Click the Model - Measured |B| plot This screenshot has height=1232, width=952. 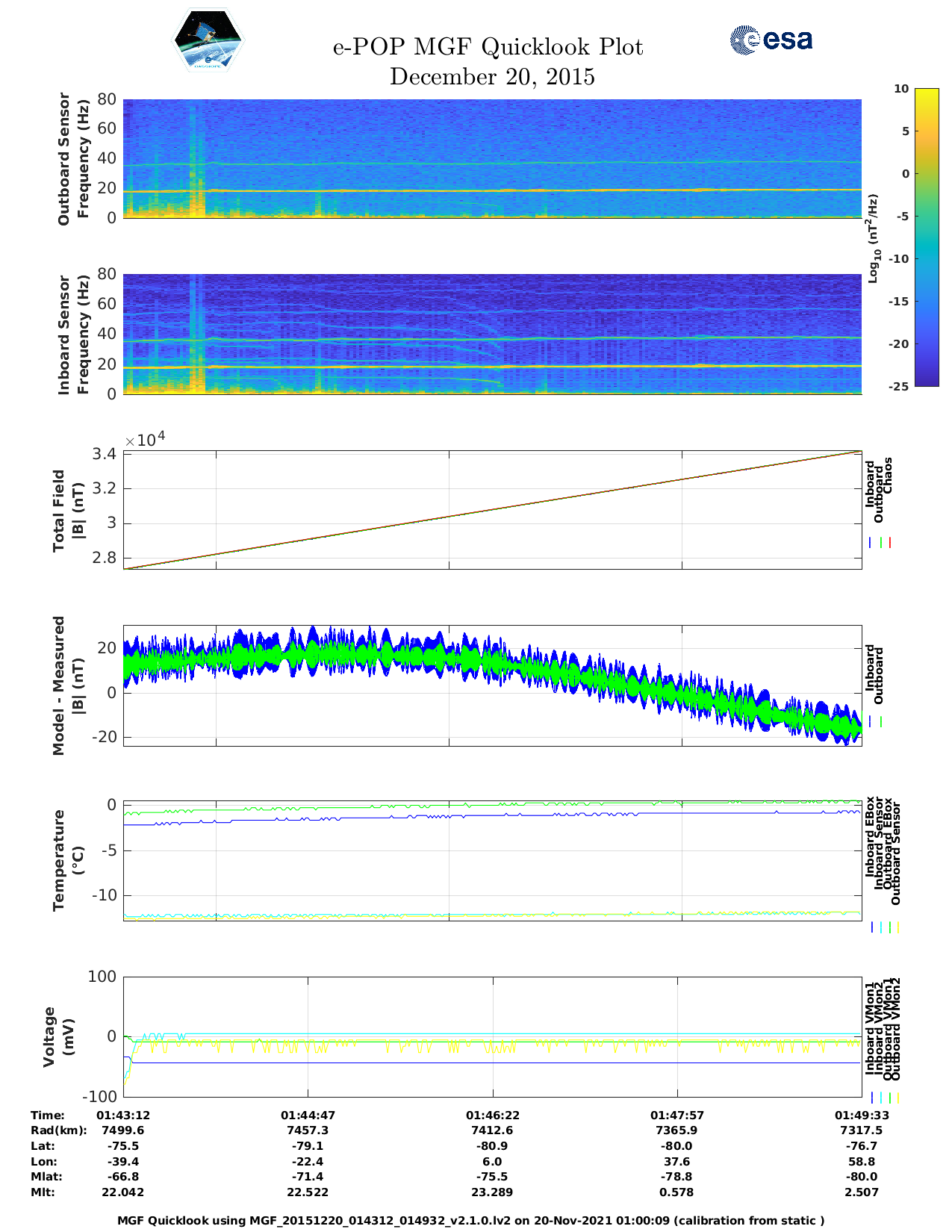[x=492, y=685]
